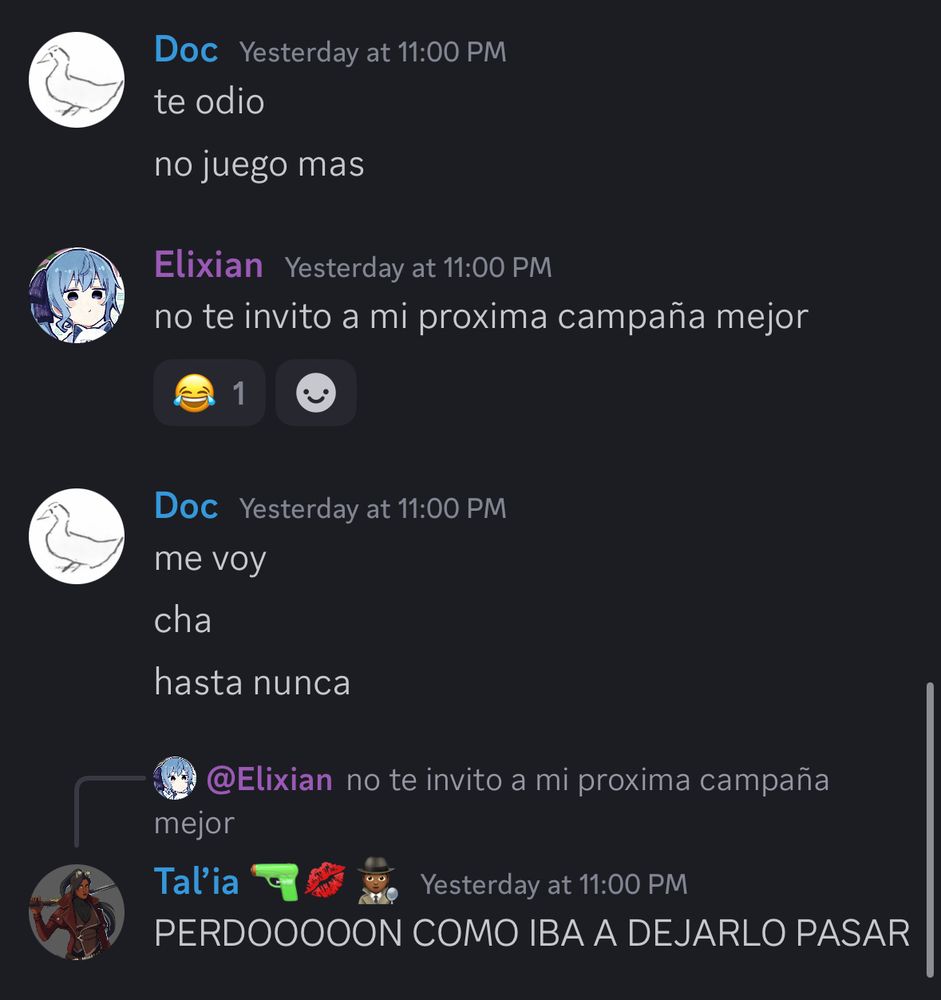Click the kiss mark emoji by Tal'ia
The image size is (941, 1000).
tap(325, 880)
